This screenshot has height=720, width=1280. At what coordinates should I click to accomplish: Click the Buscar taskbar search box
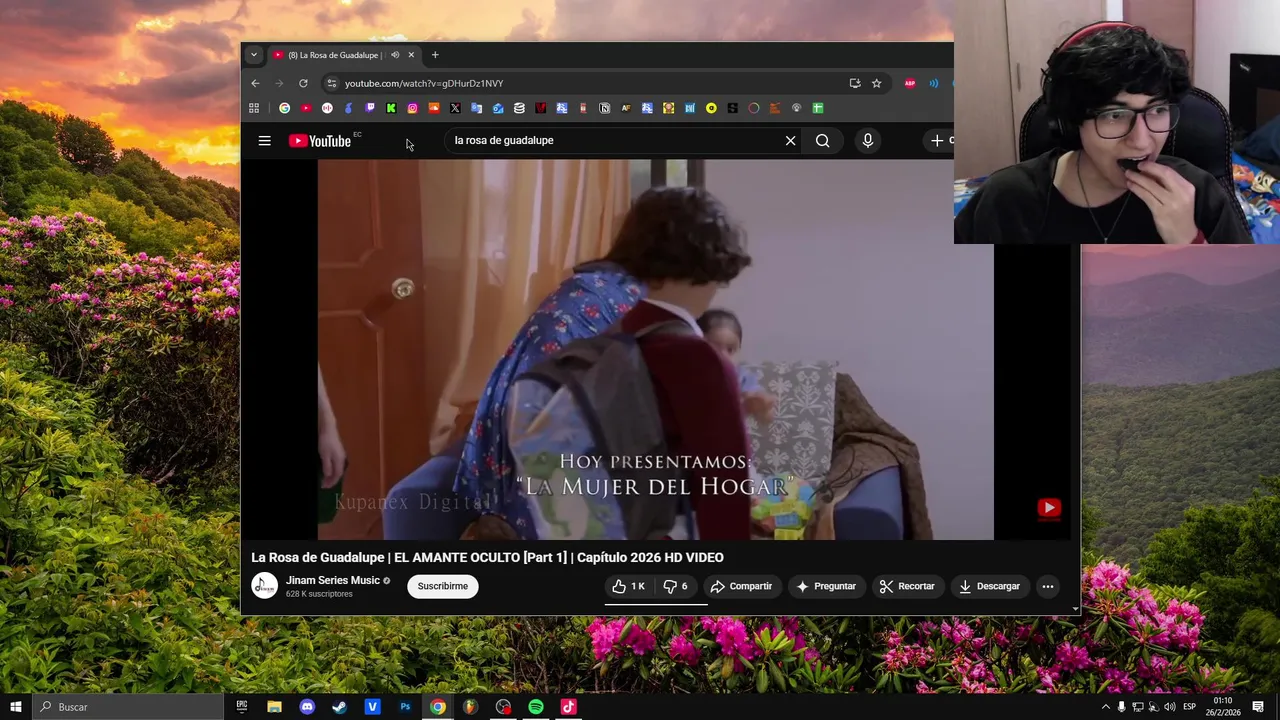[x=128, y=707]
